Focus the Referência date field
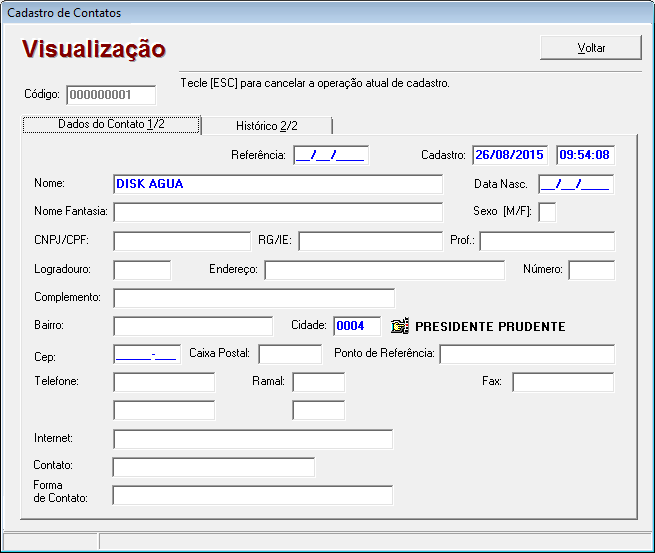655x553 pixels. click(x=330, y=155)
